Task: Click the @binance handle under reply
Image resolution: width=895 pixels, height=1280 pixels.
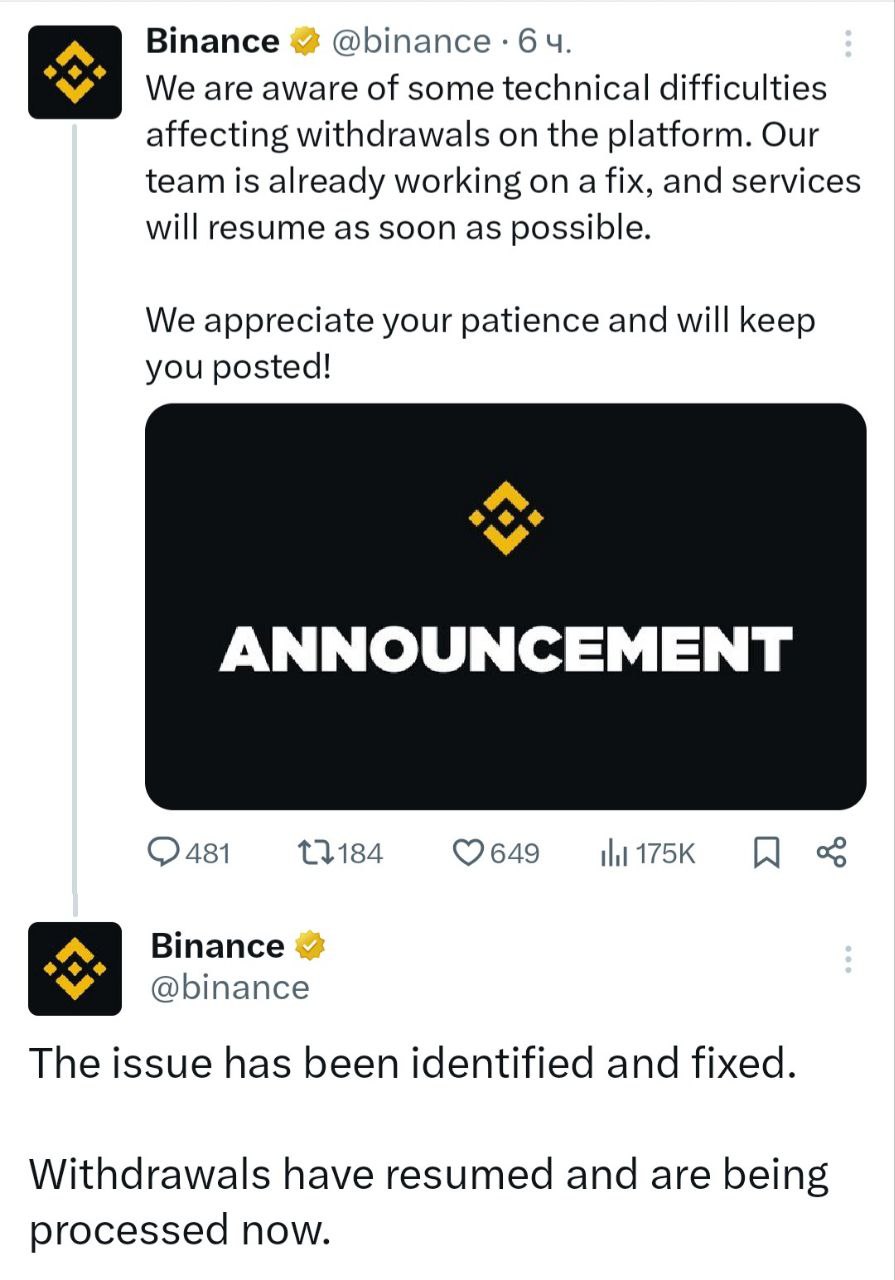Action: [x=230, y=988]
